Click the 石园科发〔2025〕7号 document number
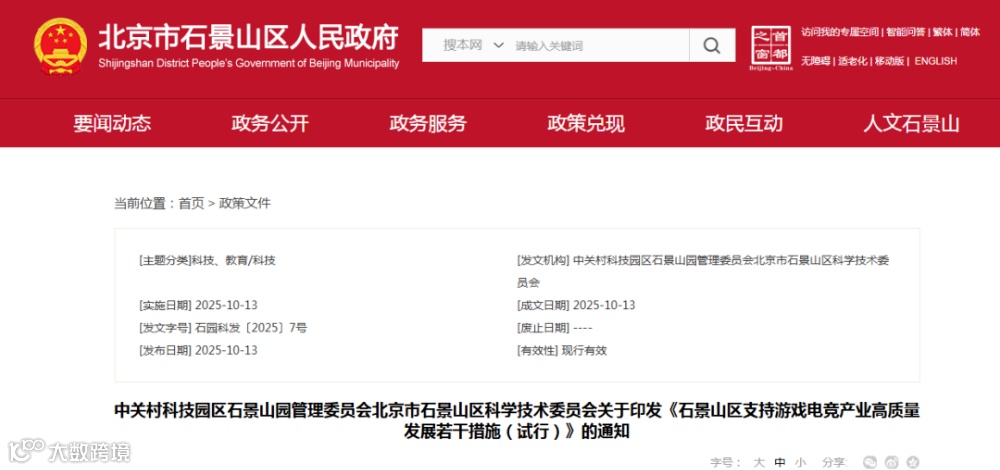Screen dimensions: 1000x470 [251, 328]
